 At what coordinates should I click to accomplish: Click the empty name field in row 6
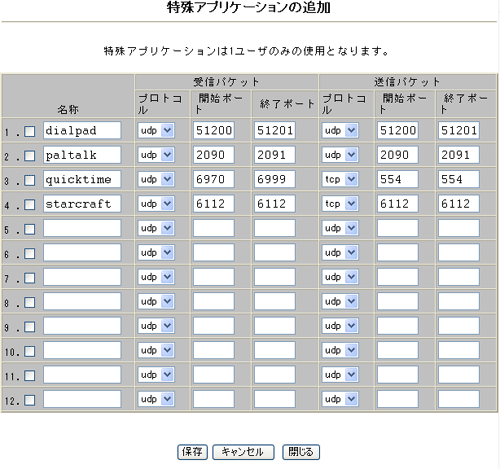pos(82,253)
